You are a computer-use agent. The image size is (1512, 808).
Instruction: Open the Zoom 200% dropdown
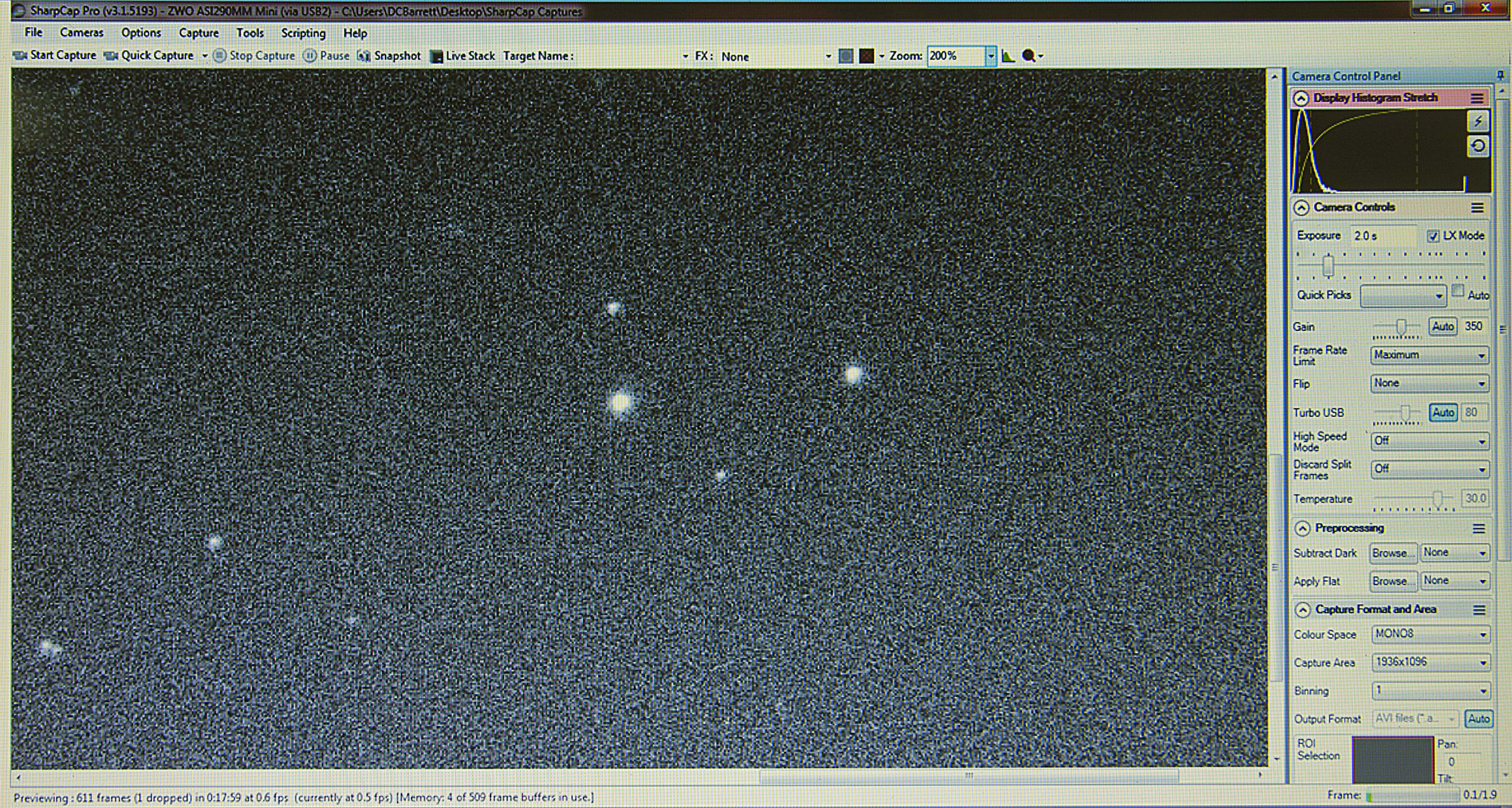click(x=990, y=56)
